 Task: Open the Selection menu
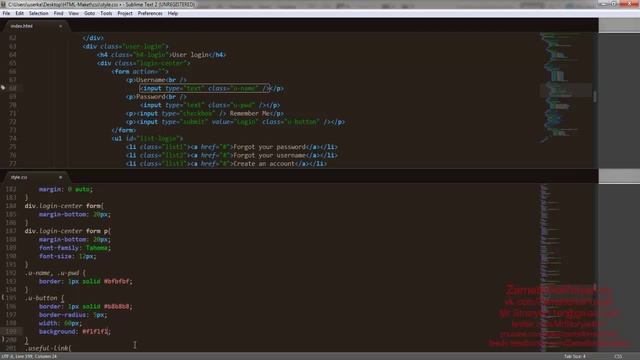click(38, 13)
